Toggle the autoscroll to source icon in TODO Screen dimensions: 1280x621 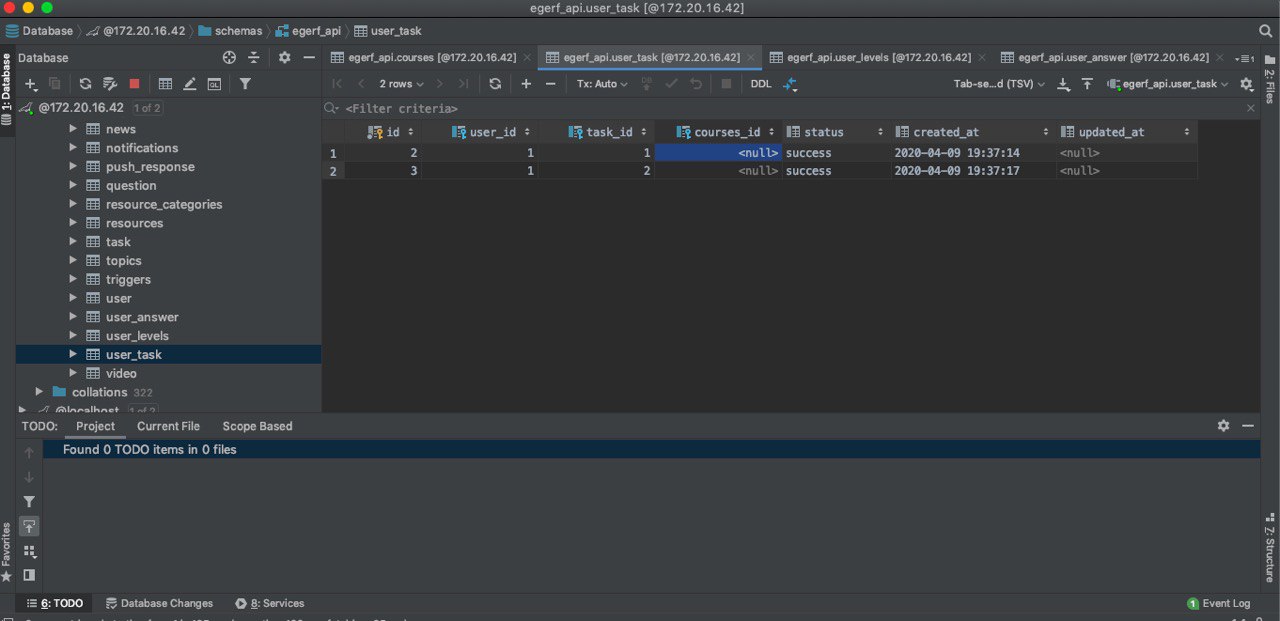[x=29, y=527]
